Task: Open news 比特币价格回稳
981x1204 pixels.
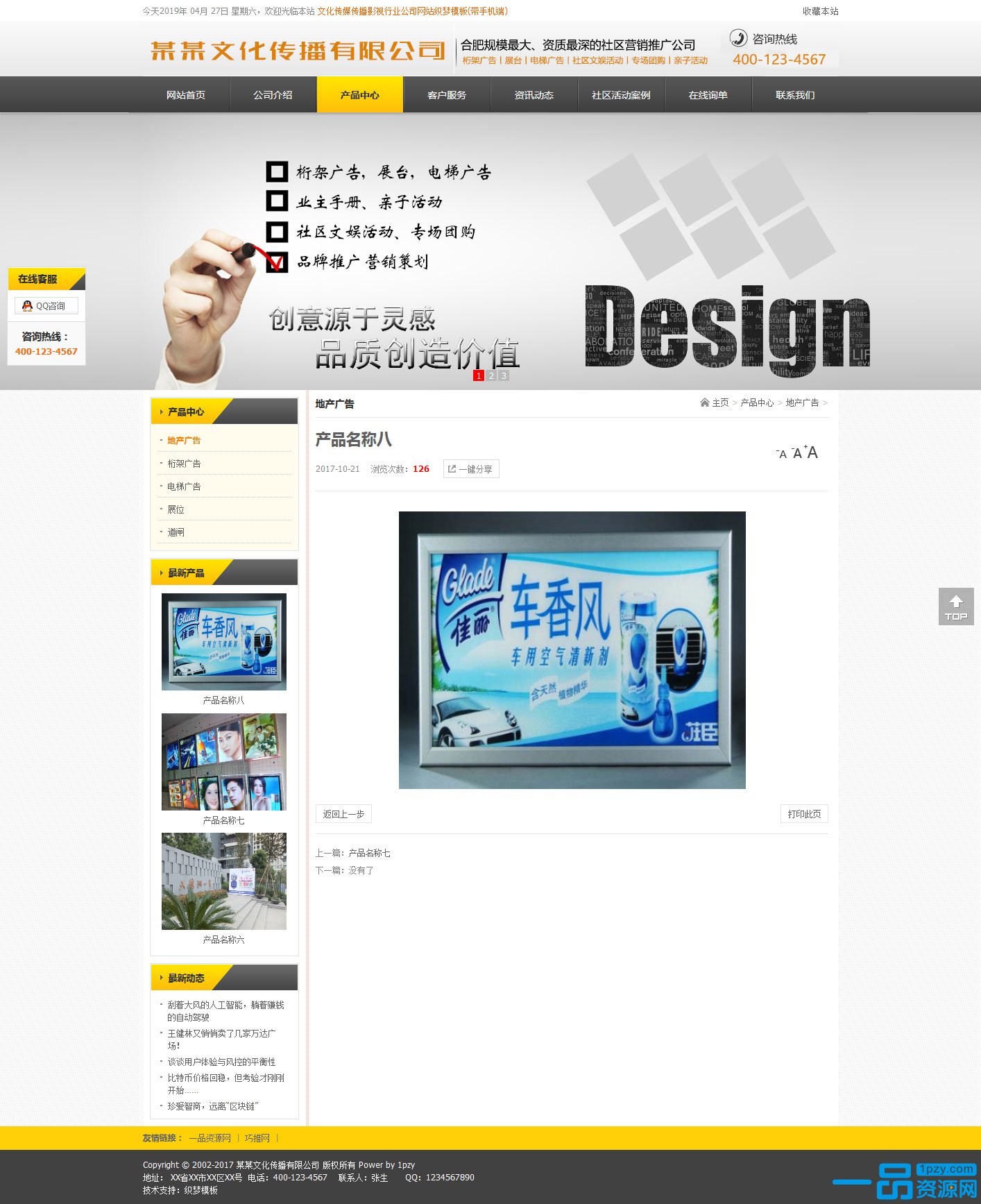Action: [225, 1084]
